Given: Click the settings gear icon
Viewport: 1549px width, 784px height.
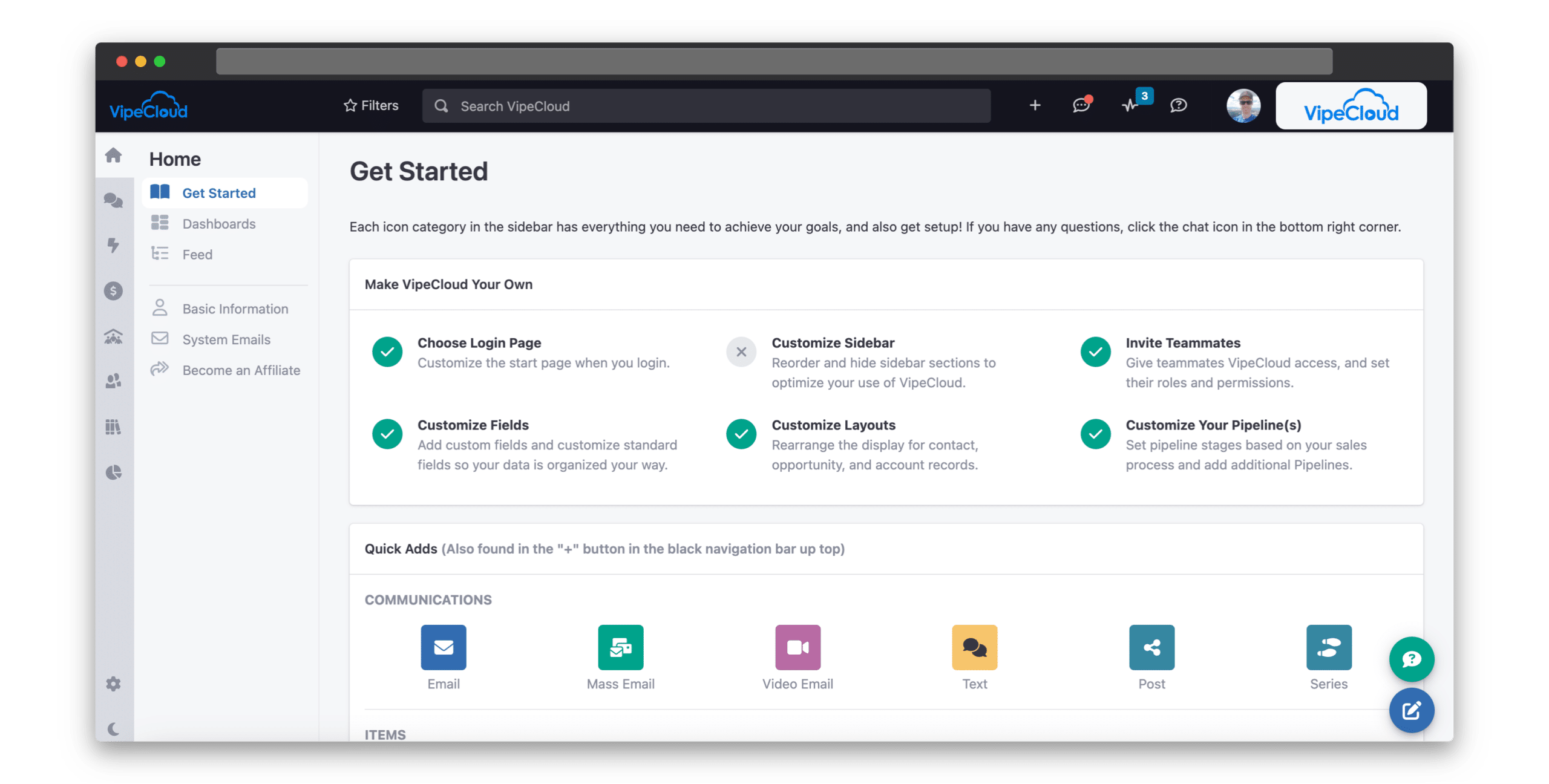Looking at the screenshot, I should coord(114,684).
